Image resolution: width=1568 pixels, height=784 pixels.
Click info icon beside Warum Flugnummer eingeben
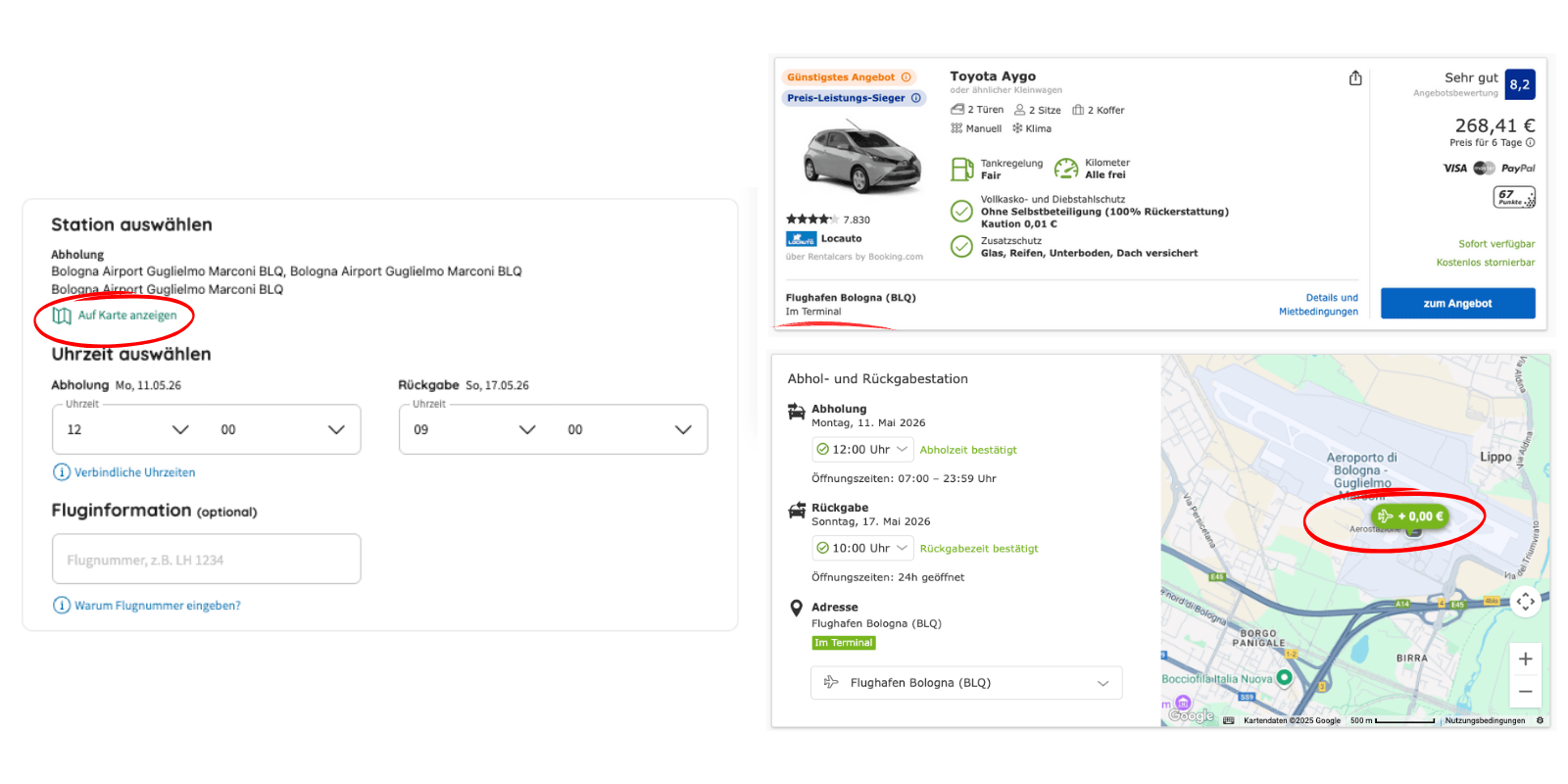[x=62, y=606]
